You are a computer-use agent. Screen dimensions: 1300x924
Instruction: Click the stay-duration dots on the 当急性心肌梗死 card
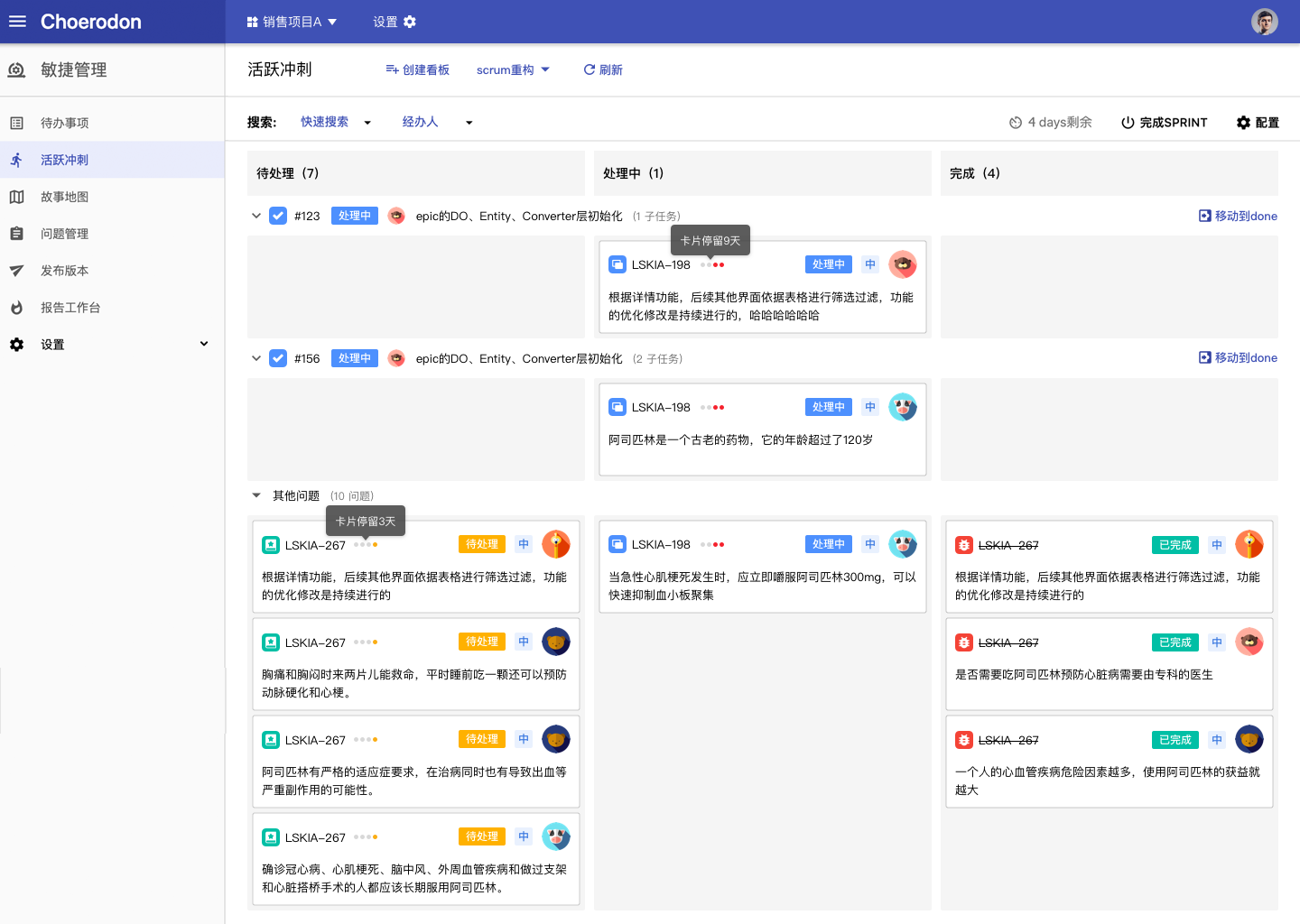712,544
